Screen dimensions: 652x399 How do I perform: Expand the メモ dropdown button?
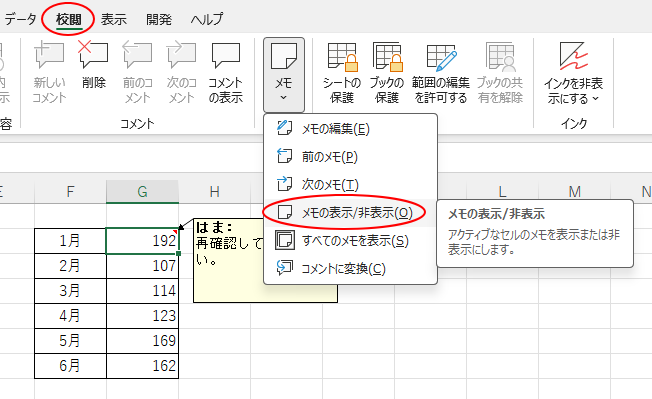284,75
